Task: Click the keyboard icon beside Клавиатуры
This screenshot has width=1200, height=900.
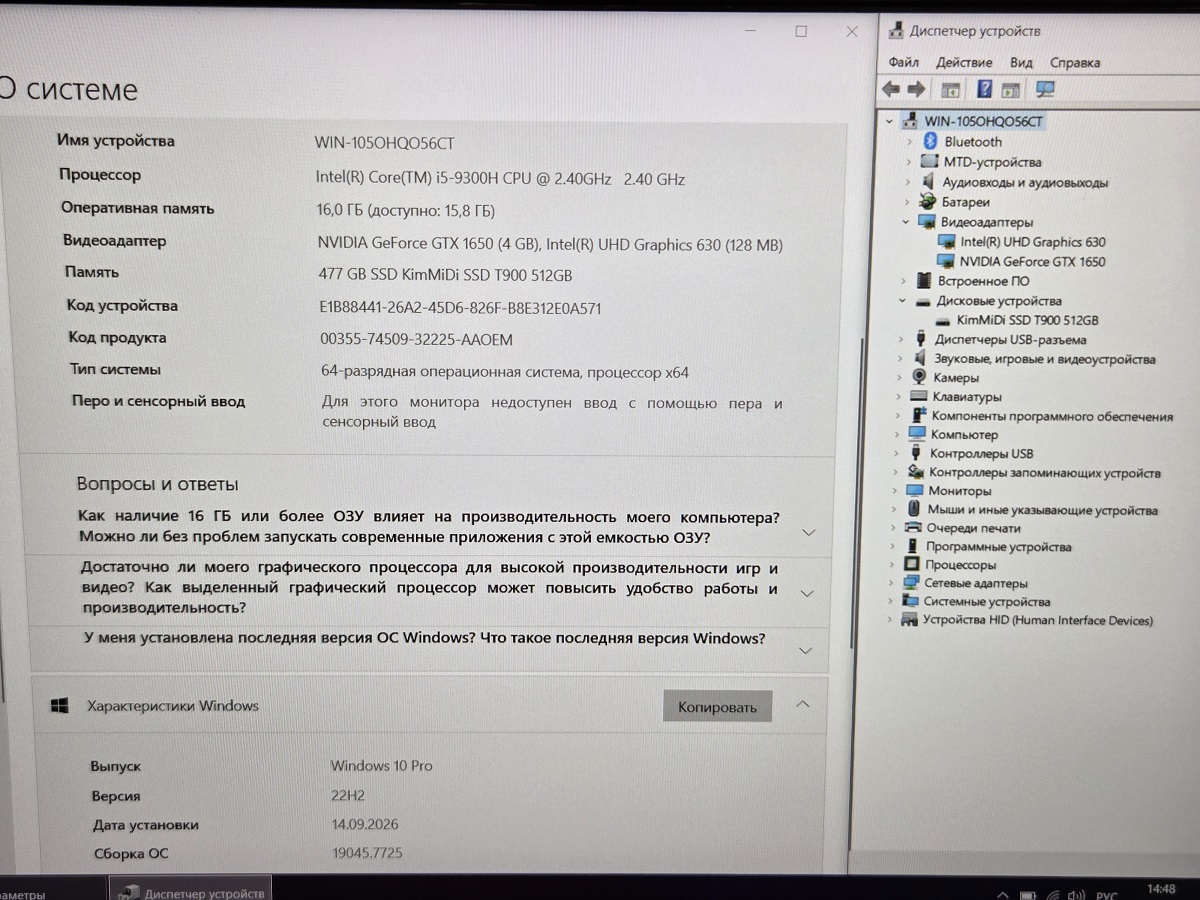Action: point(919,396)
